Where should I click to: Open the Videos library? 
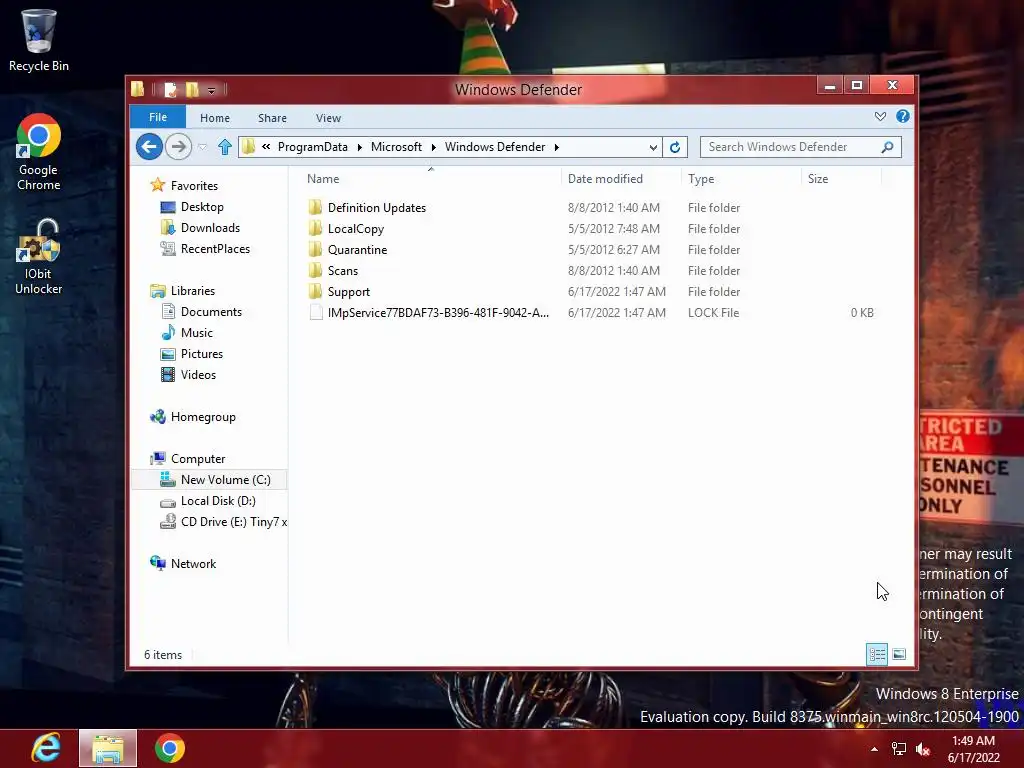coord(198,374)
